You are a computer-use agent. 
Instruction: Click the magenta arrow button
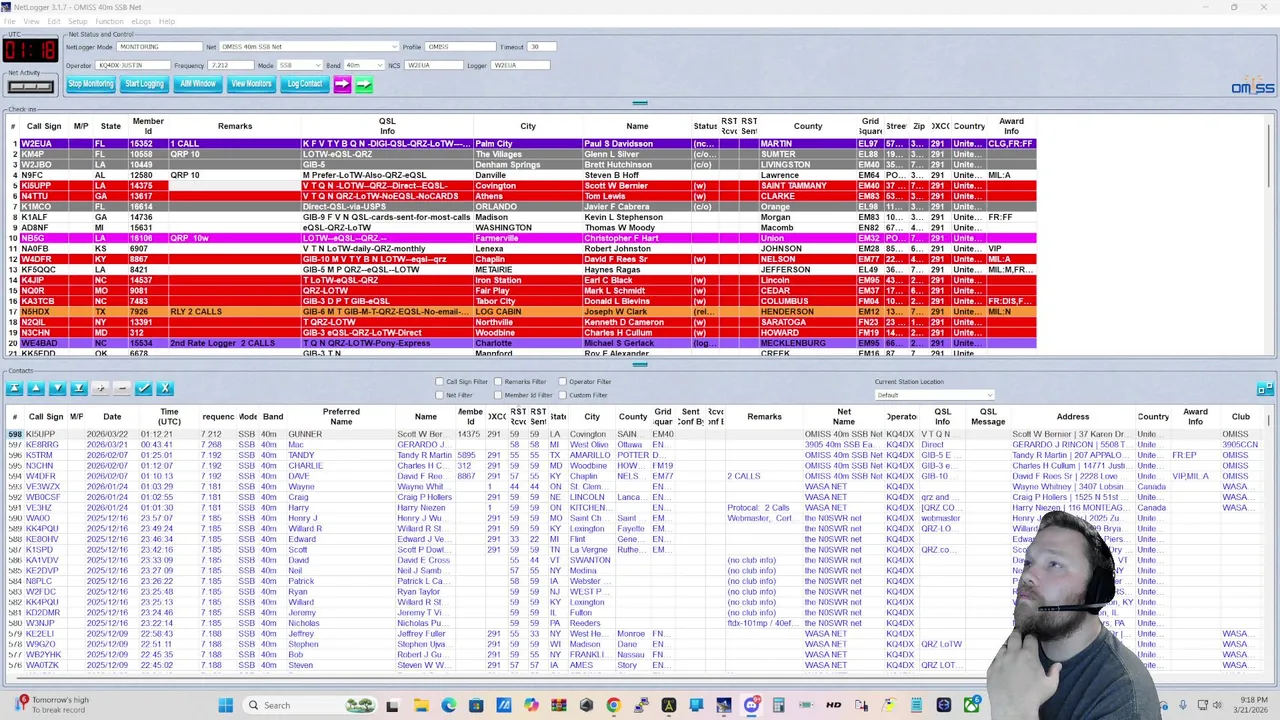point(342,84)
